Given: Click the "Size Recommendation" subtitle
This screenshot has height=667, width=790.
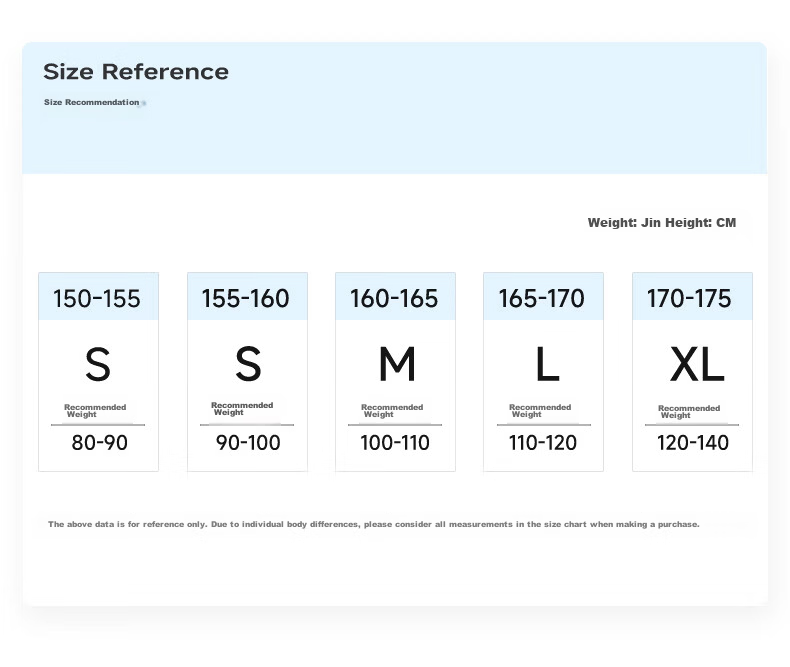Looking at the screenshot, I should click(x=91, y=102).
